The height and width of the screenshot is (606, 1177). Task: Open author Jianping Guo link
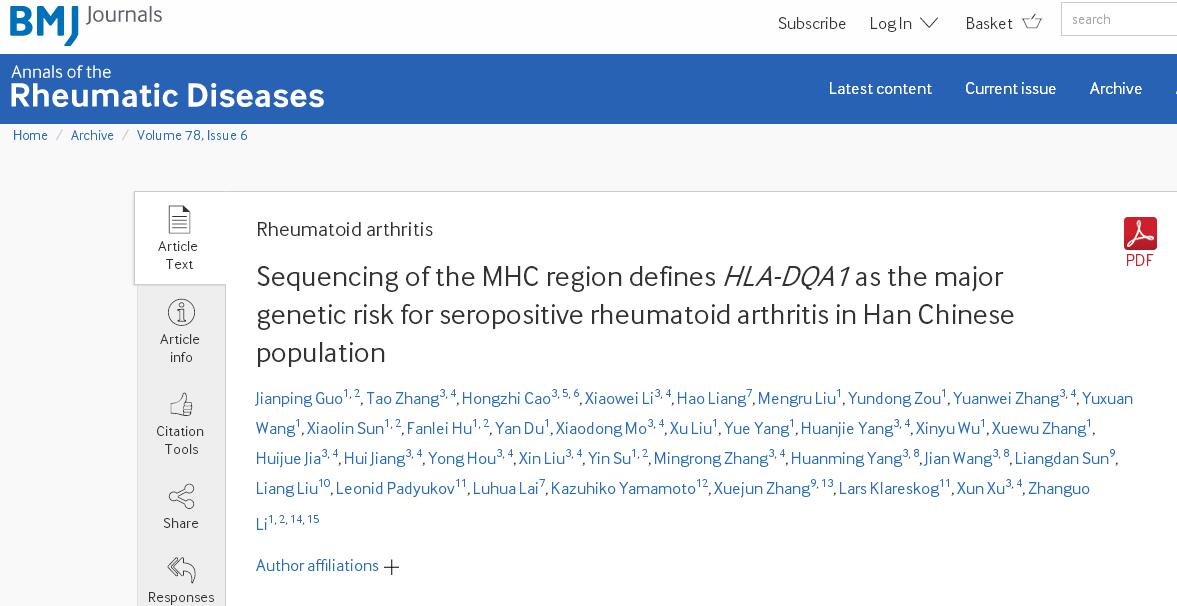[x=299, y=398]
